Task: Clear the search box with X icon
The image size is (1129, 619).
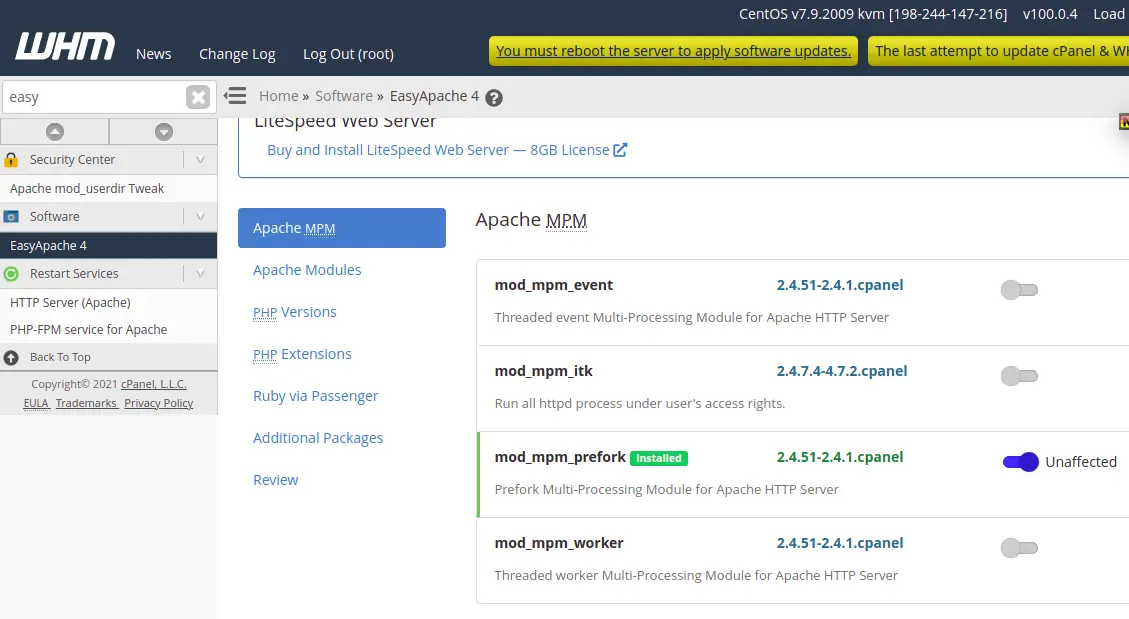Action: [x=197, y=97]
